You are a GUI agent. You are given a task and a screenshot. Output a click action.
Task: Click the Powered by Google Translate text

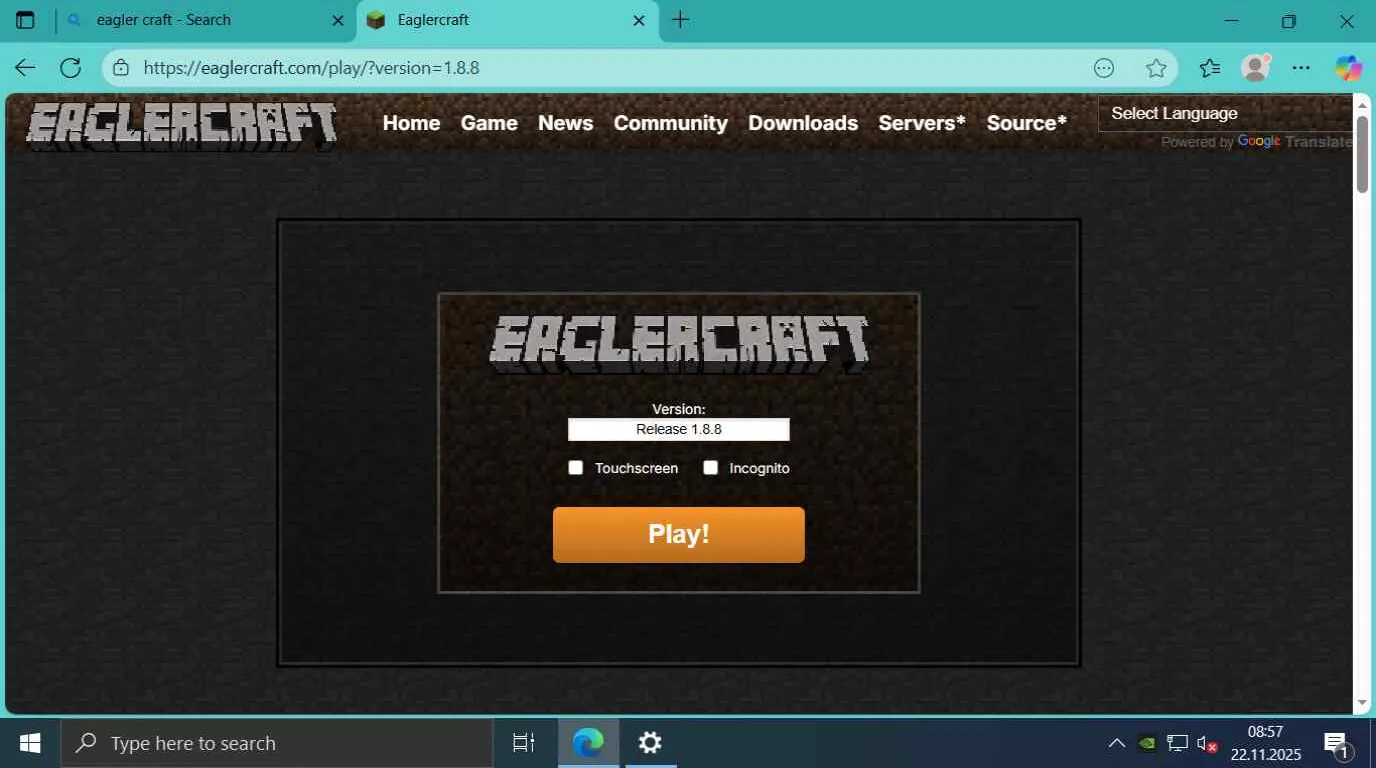[x=1256, y=142]
